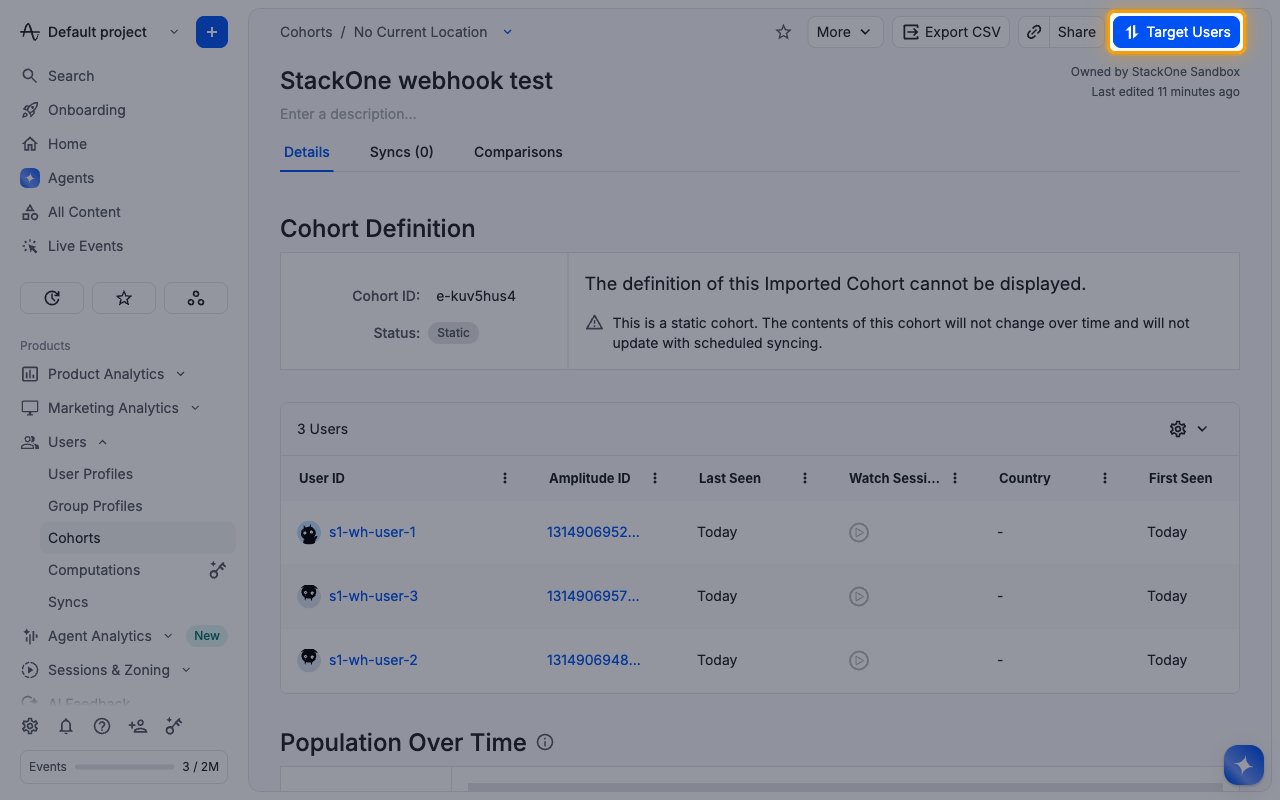The width and height of the screenshot is (1280, 800).
Task: Click the Enter a description field
Action: pos(348,114)
